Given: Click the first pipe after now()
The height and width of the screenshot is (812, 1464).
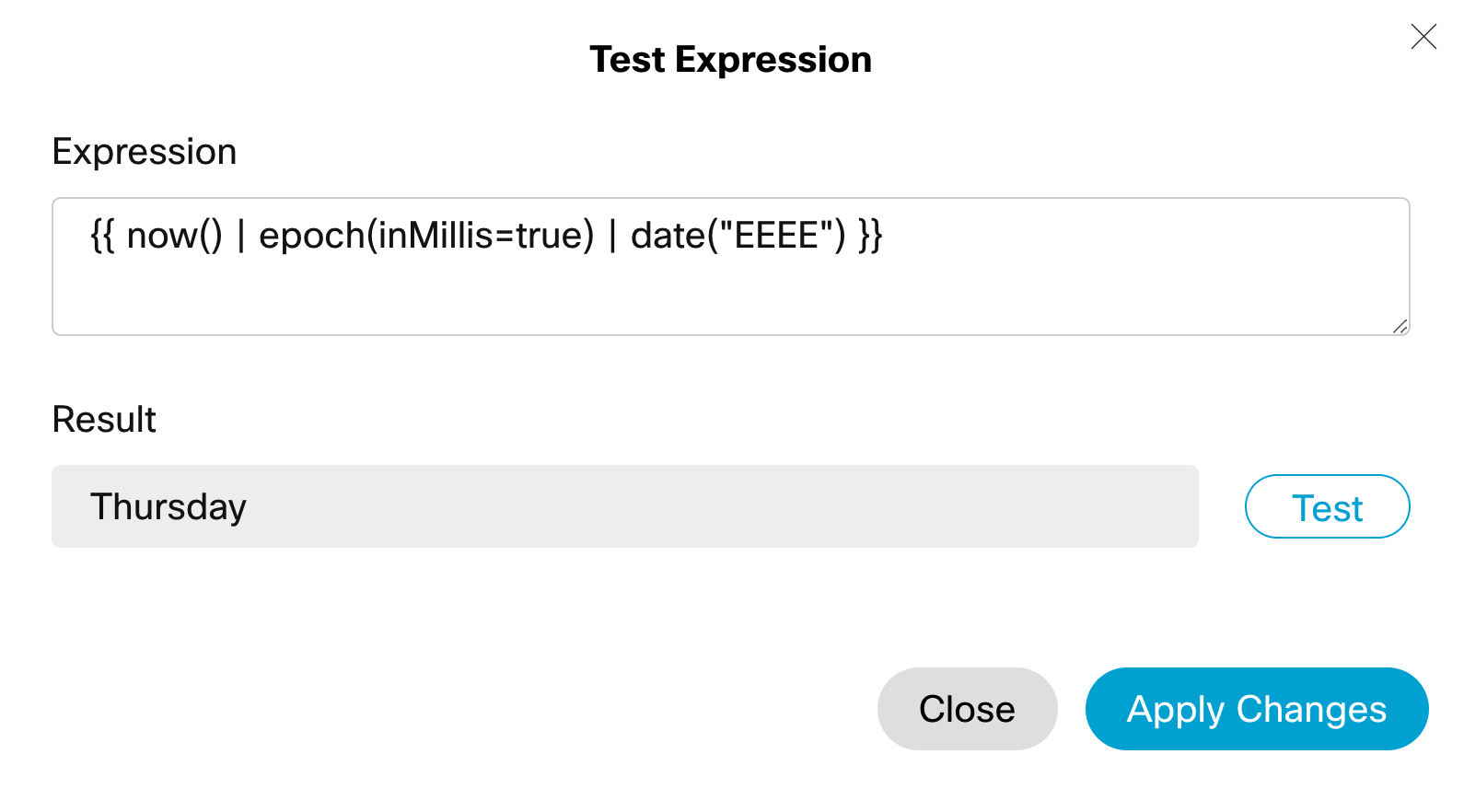Looking at the screenshot, I should [241, 236].
